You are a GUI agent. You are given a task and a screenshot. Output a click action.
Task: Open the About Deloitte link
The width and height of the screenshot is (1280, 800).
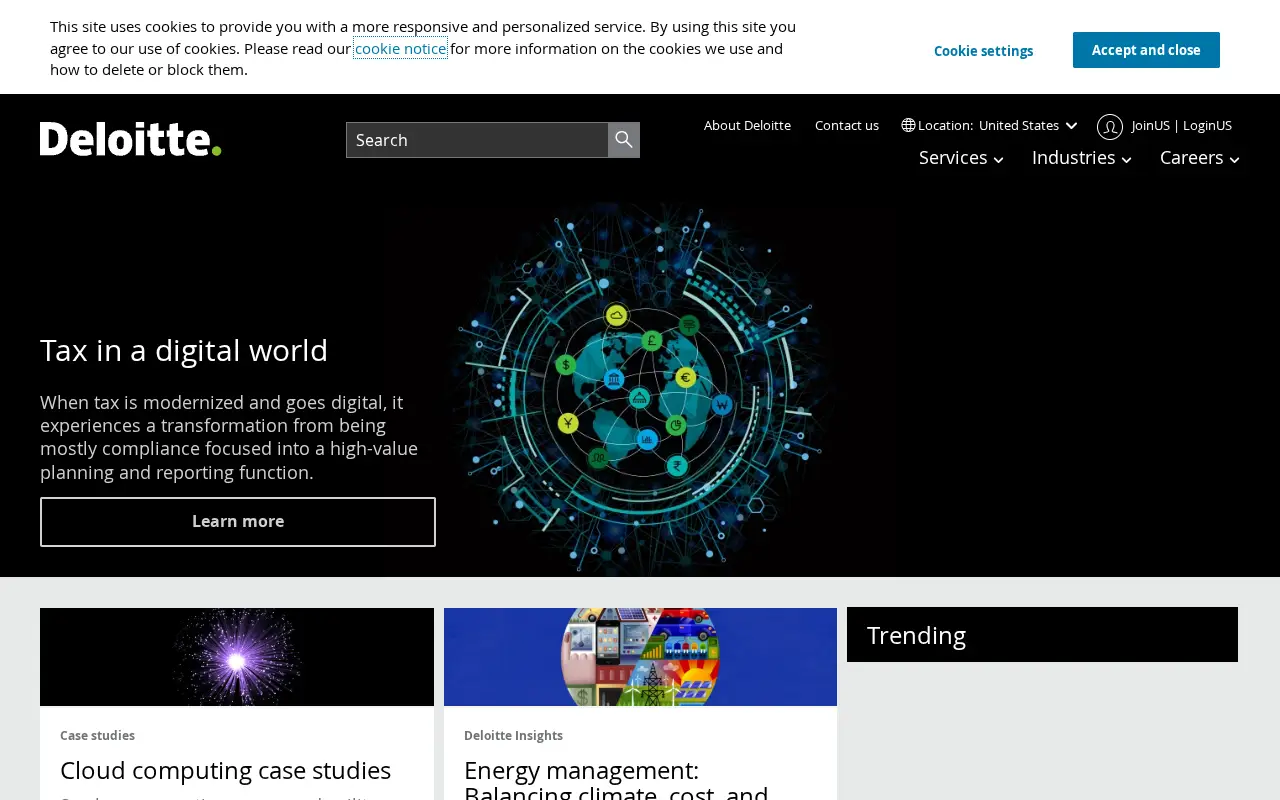tap(747, 125)
